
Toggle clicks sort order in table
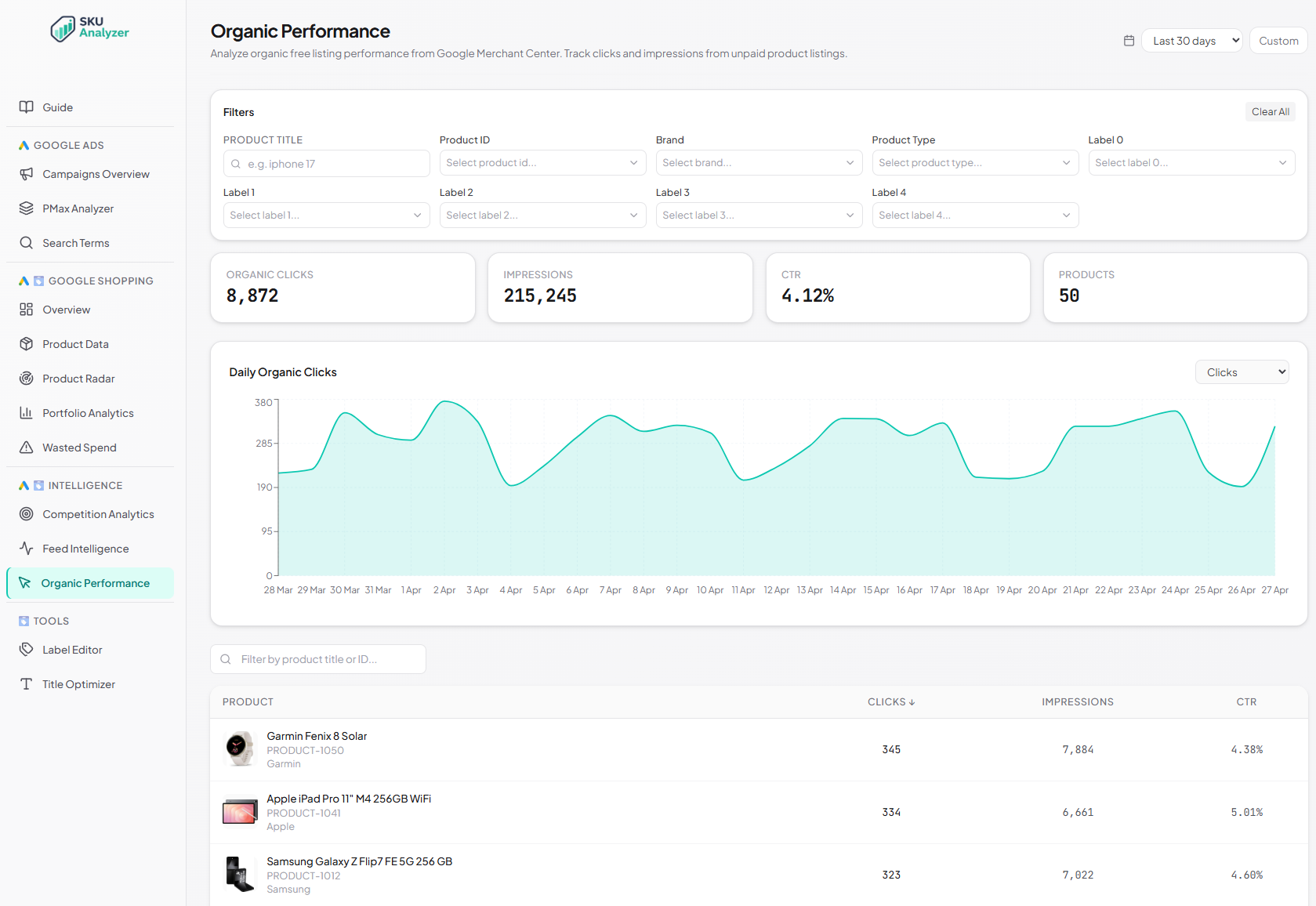coord(890,701)
